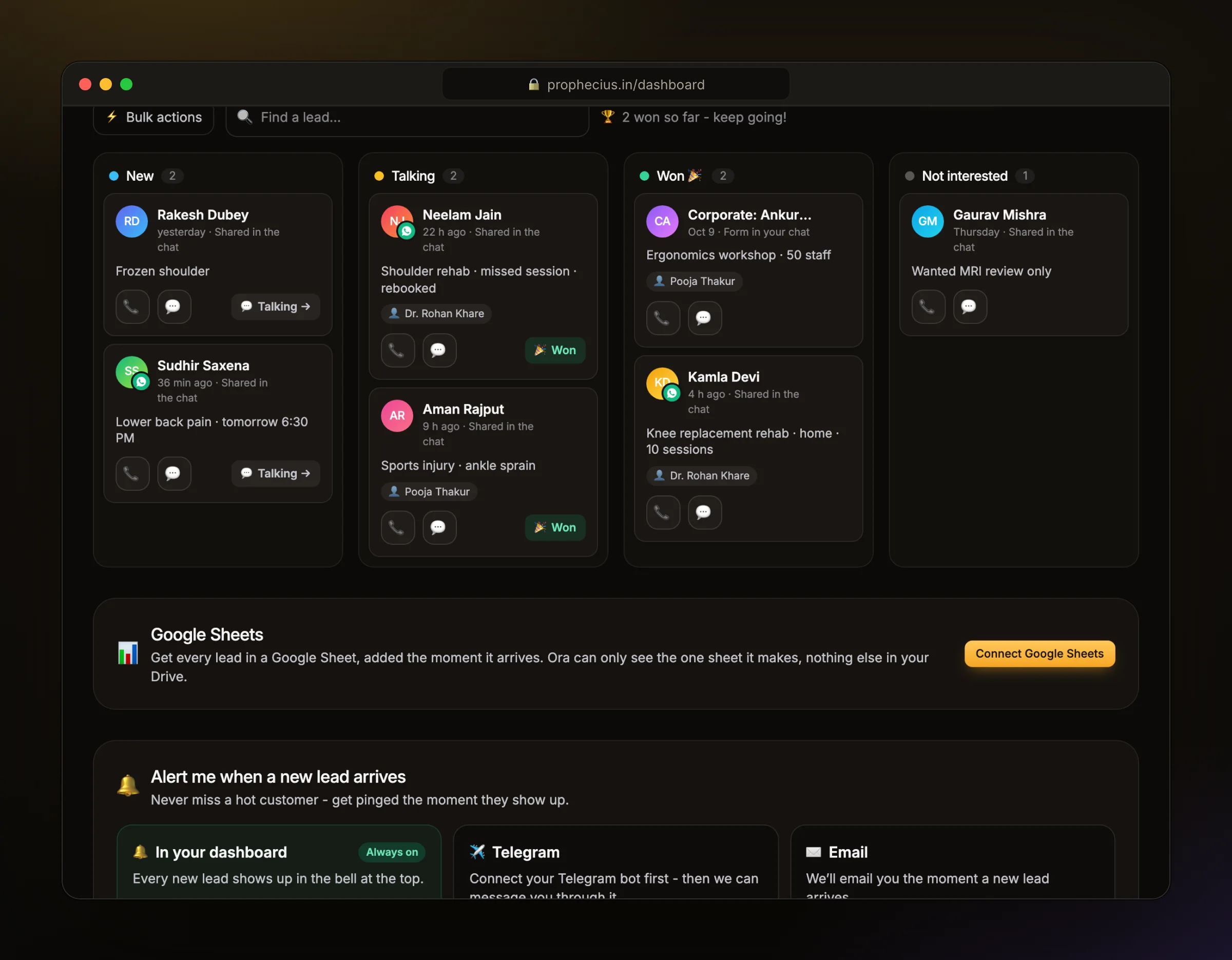The image size is (1232, 960).
Task: Move Sudhir Saxena to Talking stage
Action: point(275,473)
